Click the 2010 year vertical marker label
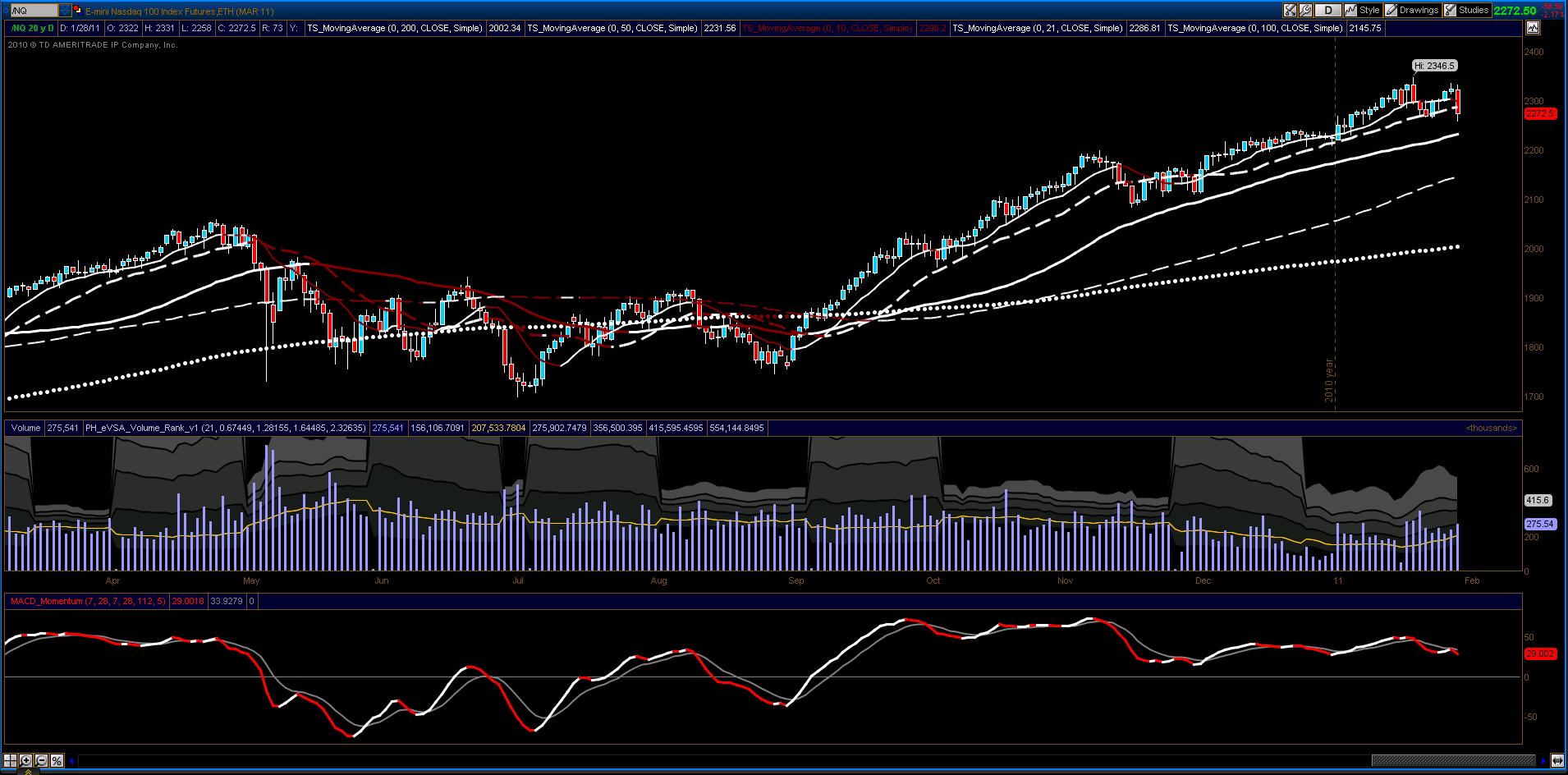This screenshot has height=775, width=1568. coord(1330,381)
